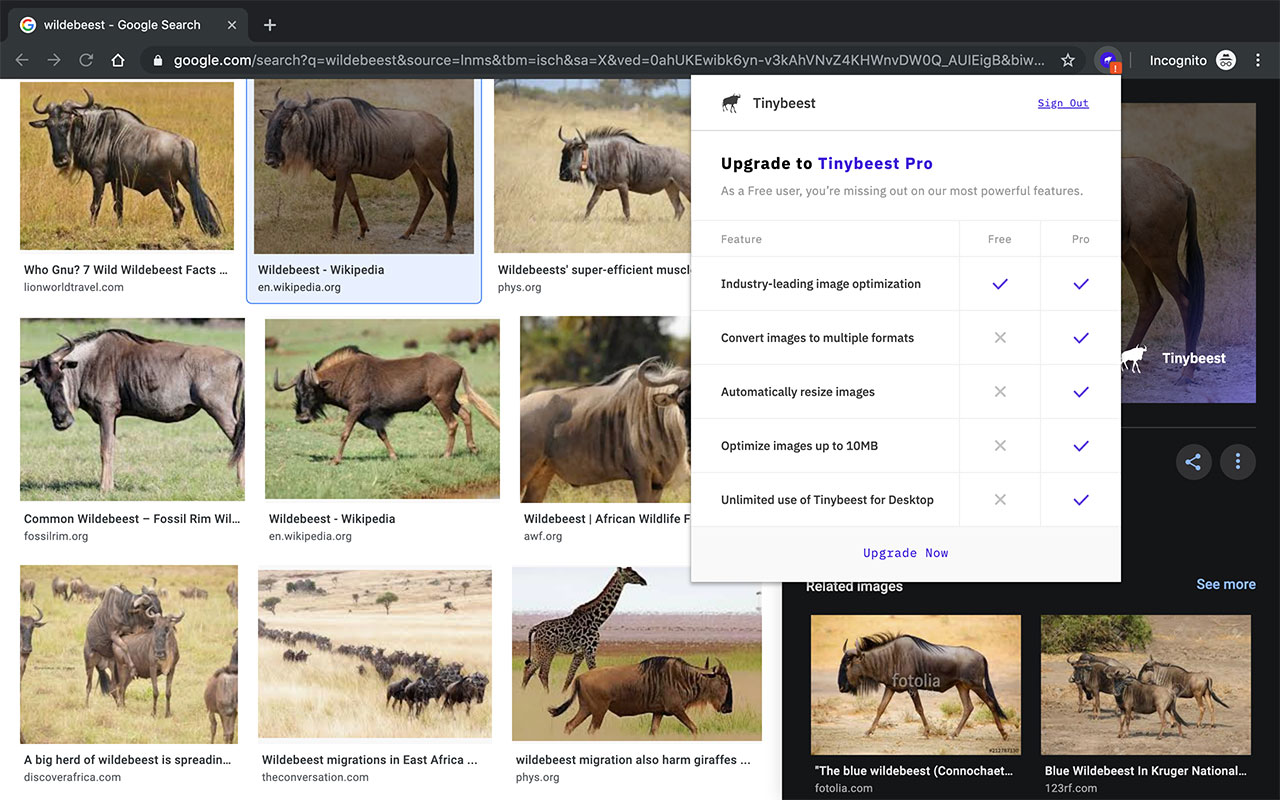
Task: Click 'Related images' heading
Action: coord(854,587)
